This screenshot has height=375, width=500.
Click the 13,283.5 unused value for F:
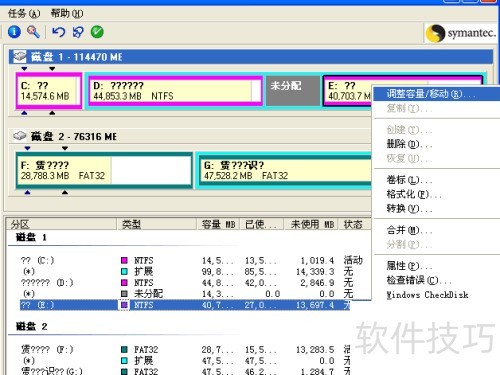click(315, 349)
